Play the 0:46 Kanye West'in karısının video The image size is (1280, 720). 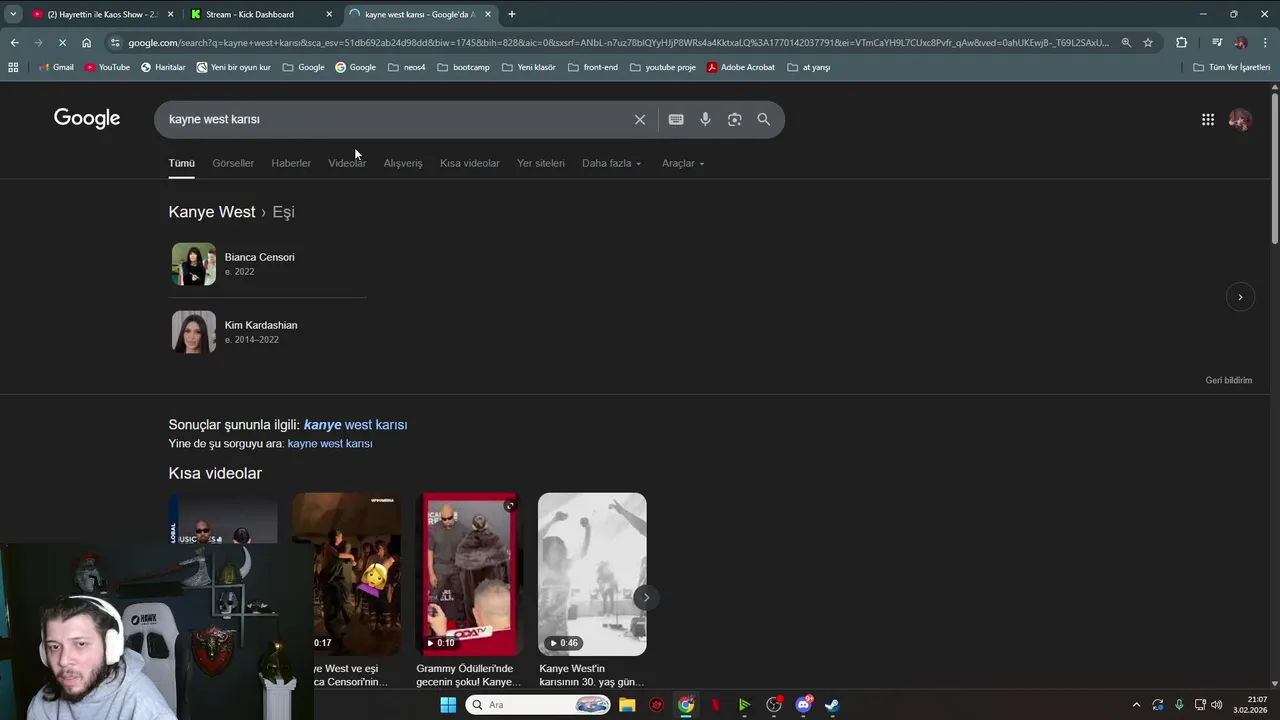pos(592,574)
